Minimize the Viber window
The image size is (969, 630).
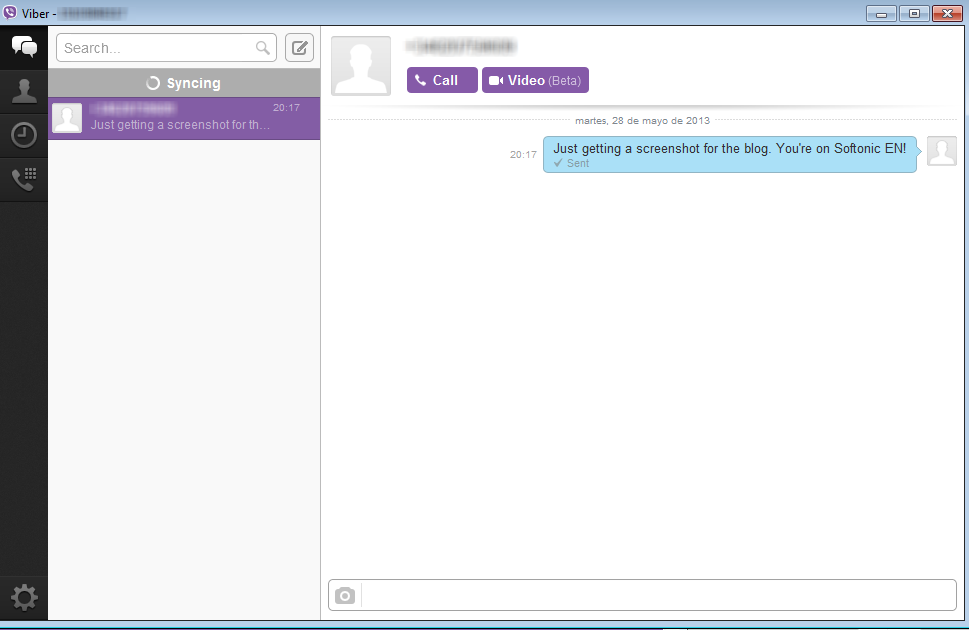(881, 13)
